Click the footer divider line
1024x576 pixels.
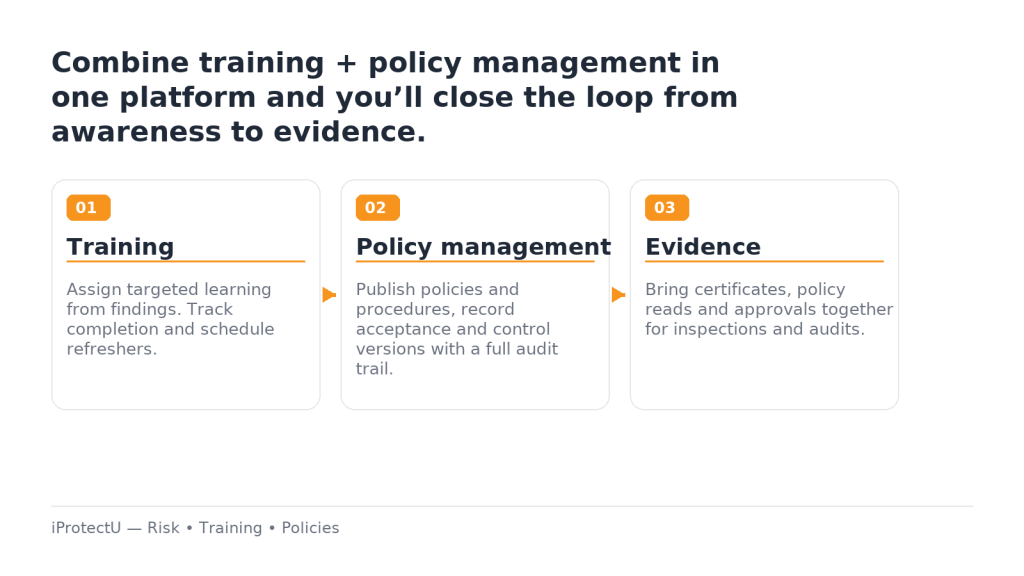[x=512, y=506]
